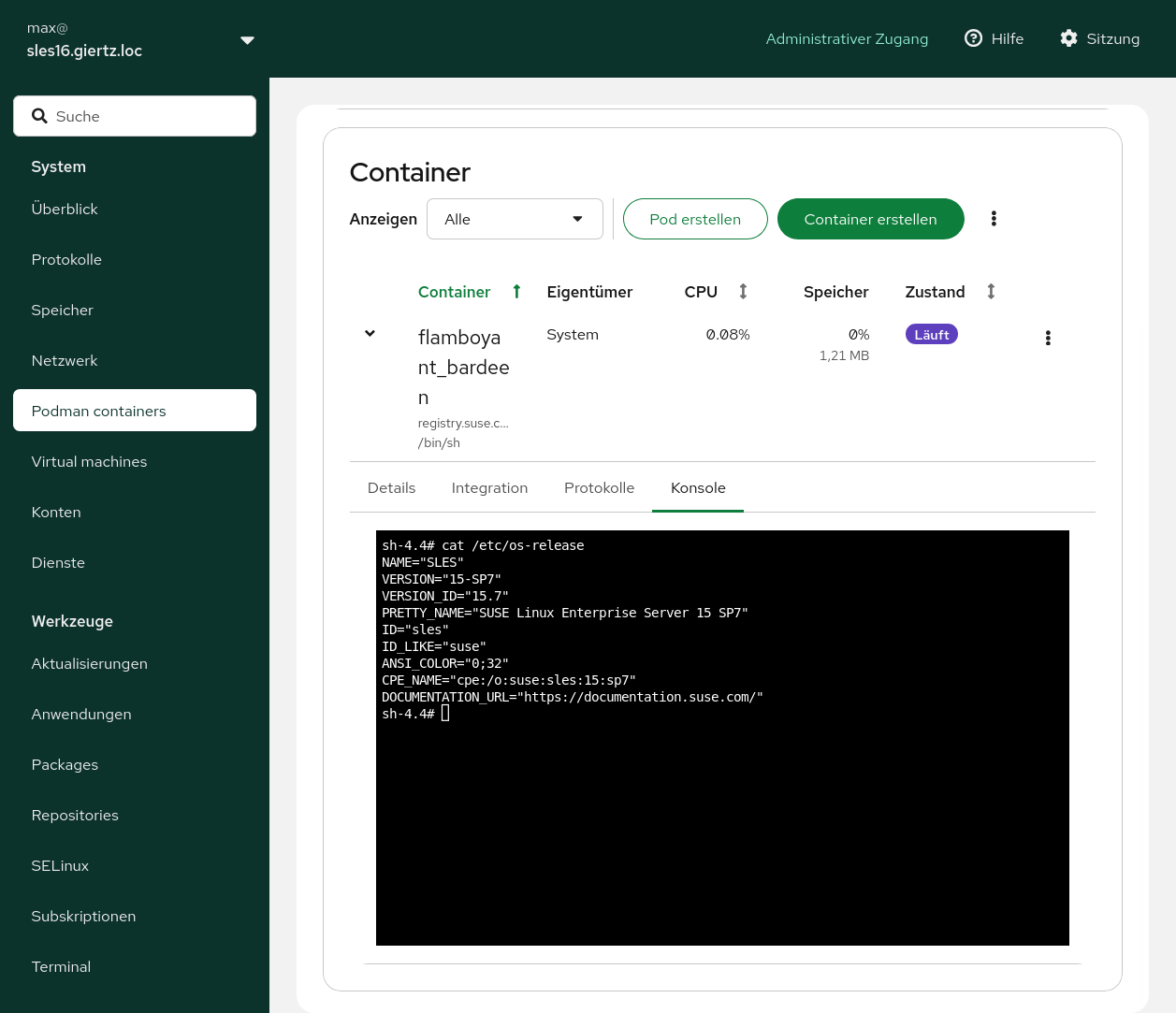1176x1013 pixels.
Task: Open the Sitzung gear menu
Action: pyautogui.click(x=1099, y=38)
